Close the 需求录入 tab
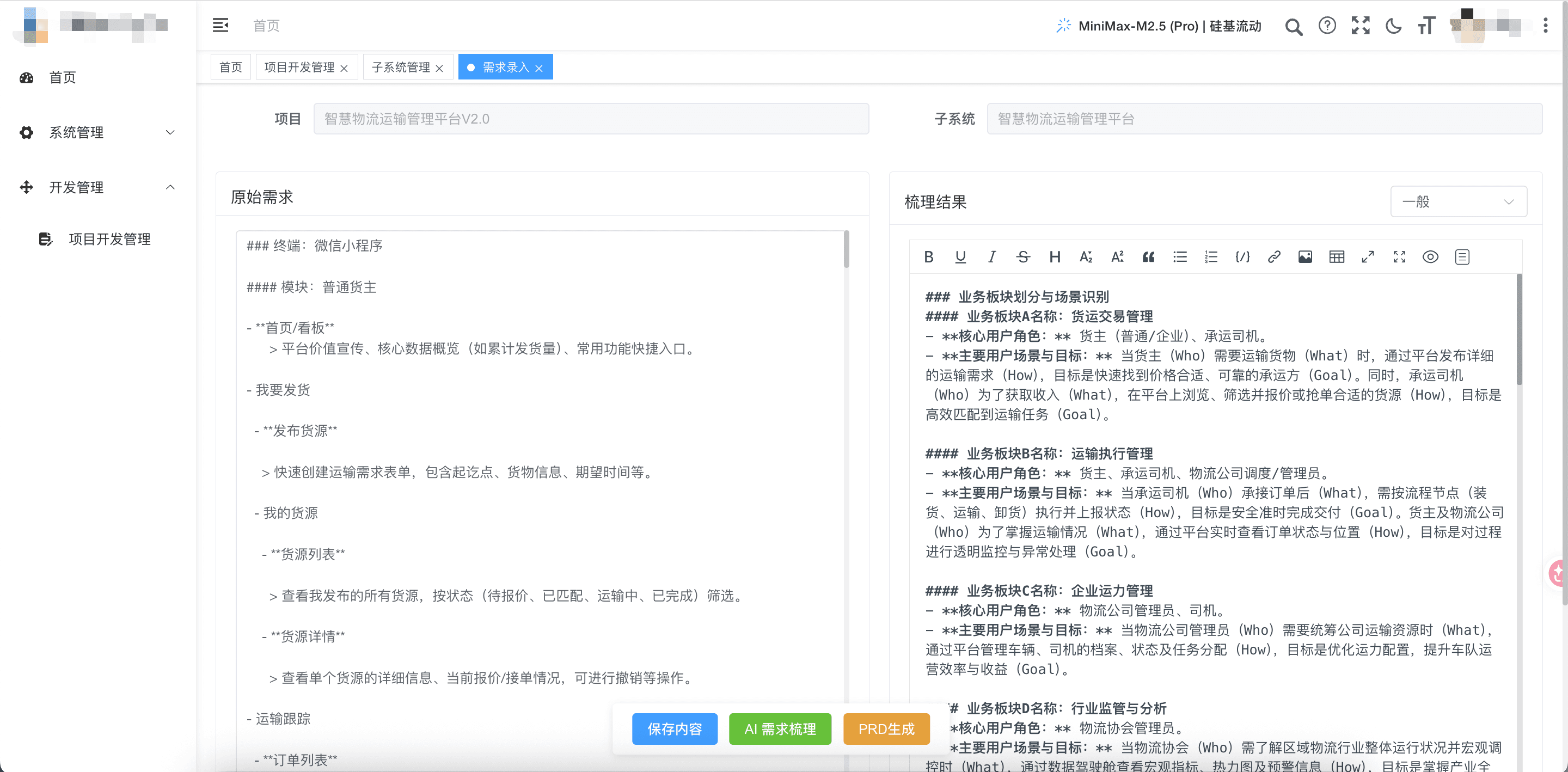 [x=538, y=68]
